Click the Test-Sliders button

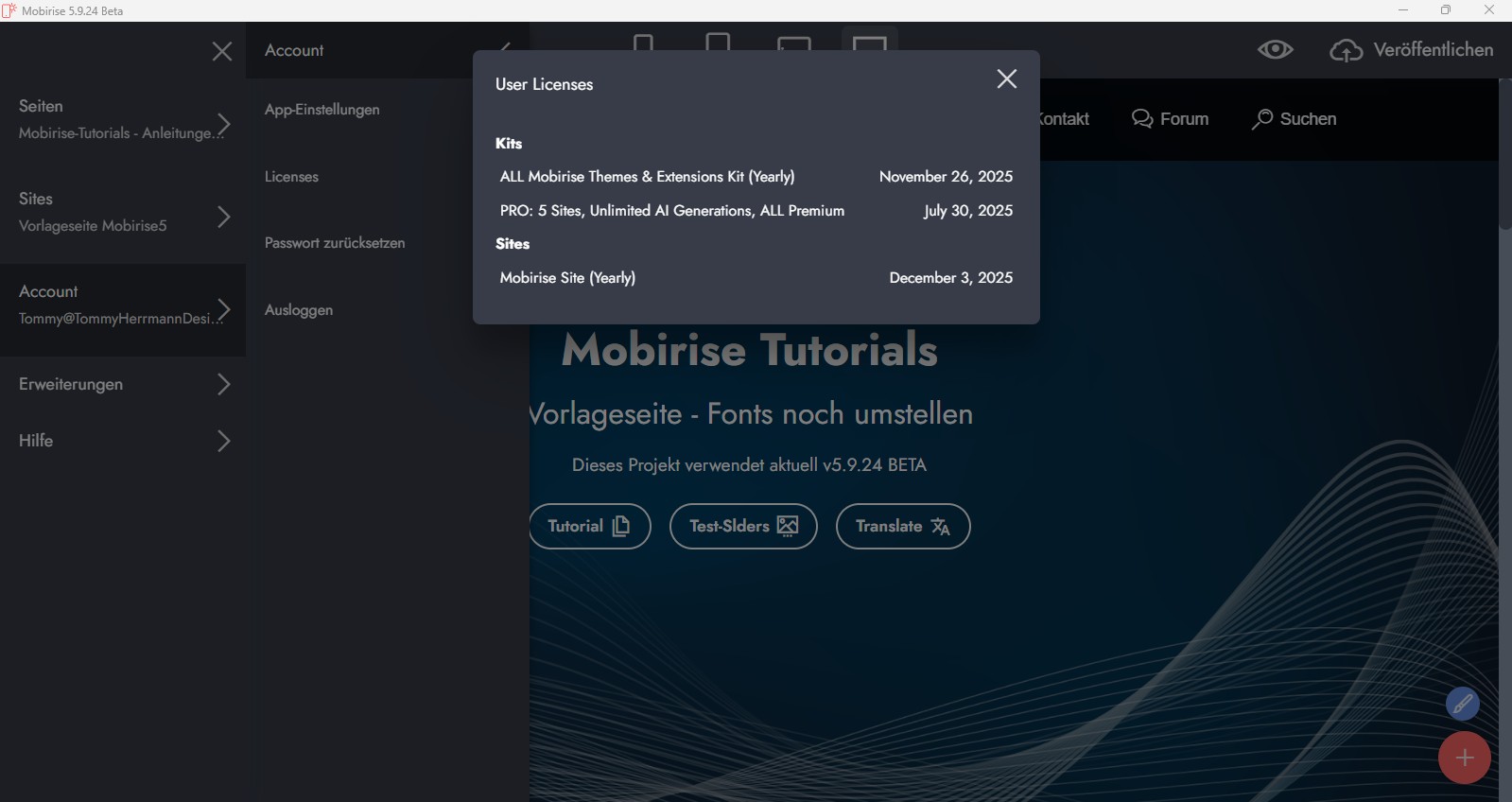[x=742, y=527]
